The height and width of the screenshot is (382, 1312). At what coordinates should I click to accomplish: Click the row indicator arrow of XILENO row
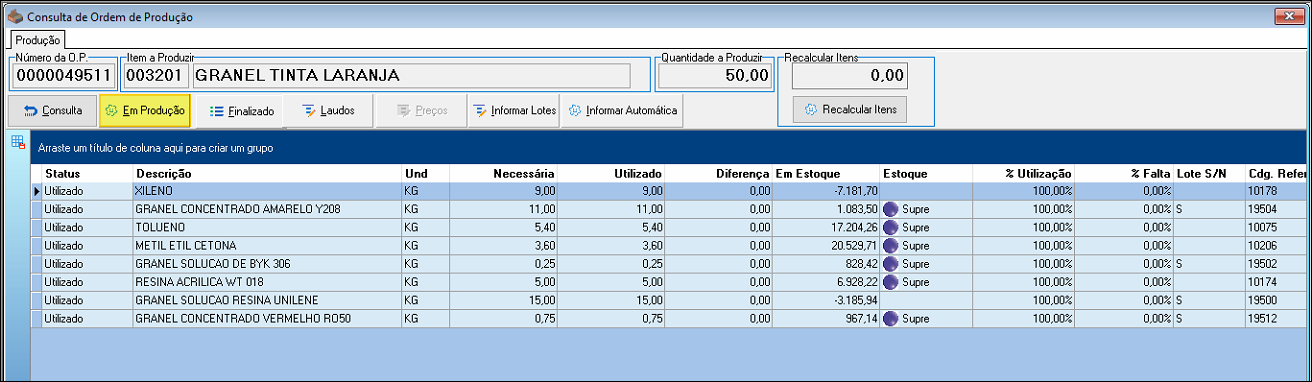(37, 191)
